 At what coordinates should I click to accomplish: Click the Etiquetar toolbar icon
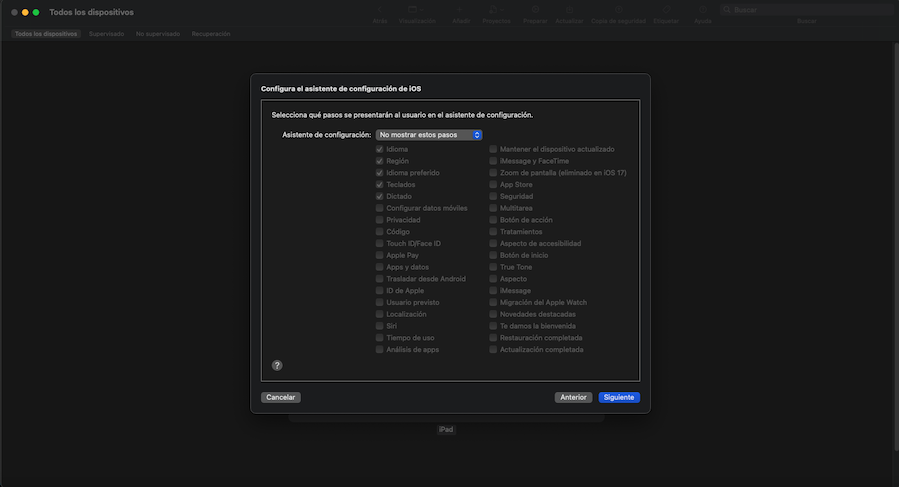(x=666, y=11)
